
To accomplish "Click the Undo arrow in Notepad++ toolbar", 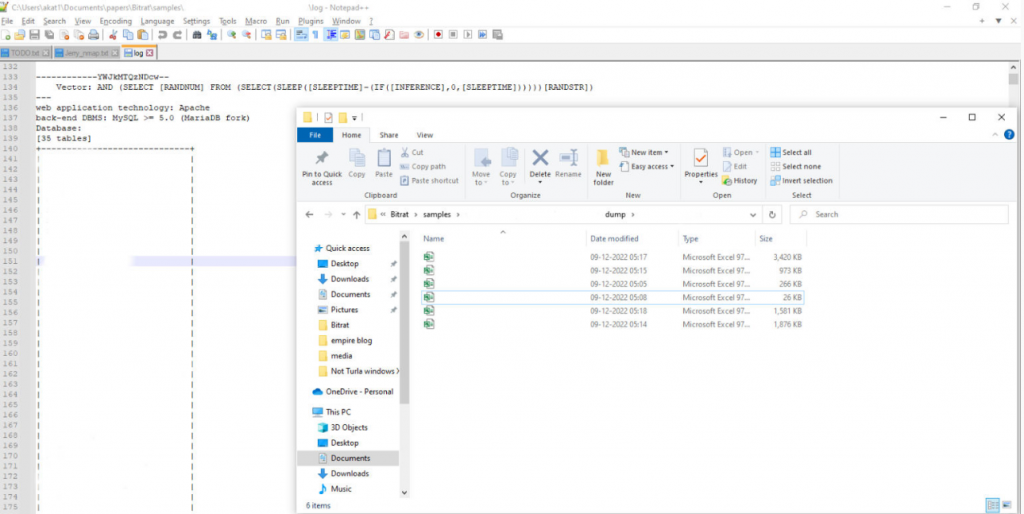I will point(162,35).
